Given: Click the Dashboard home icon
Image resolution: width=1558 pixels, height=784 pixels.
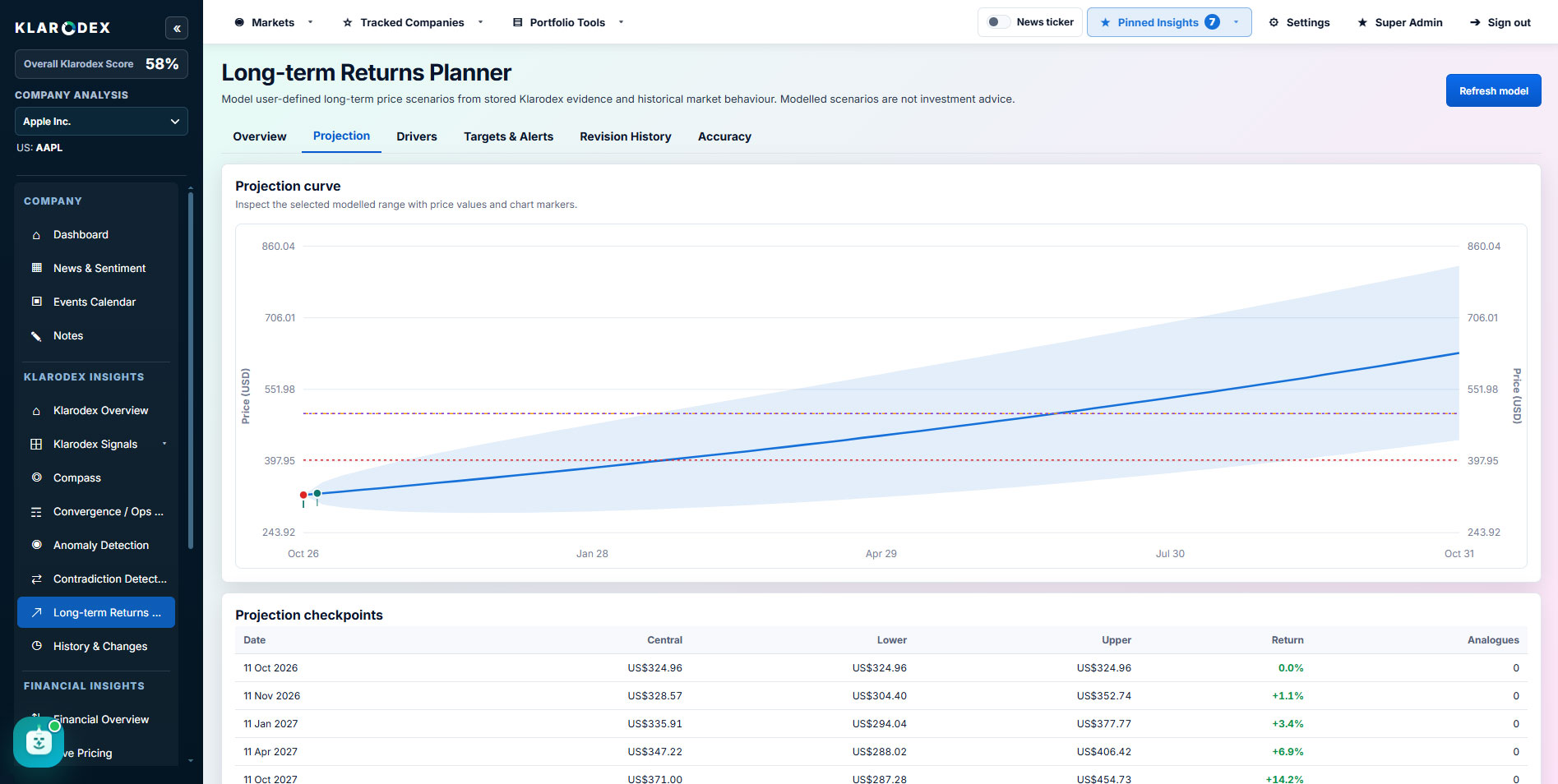Looking at the screenshot, I should pos(36,235).
